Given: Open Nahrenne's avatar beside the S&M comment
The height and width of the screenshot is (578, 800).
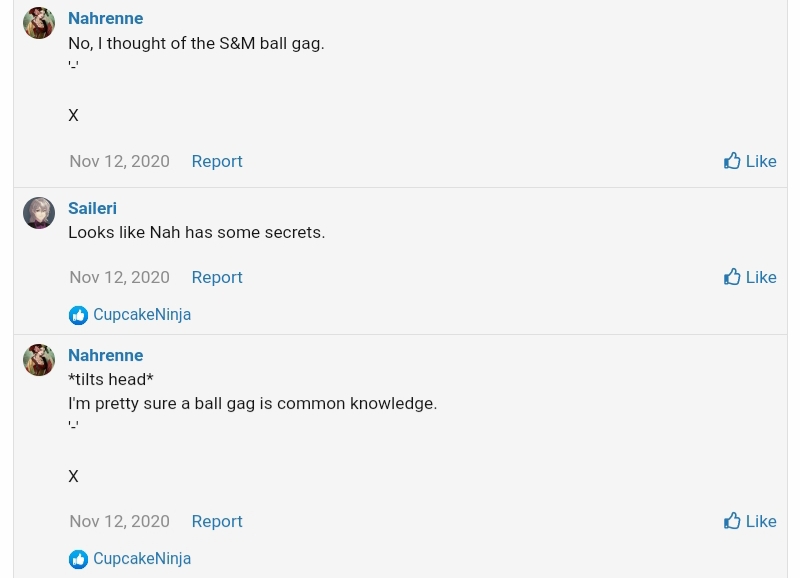Looking at the screenshot, I should point(39,23).
